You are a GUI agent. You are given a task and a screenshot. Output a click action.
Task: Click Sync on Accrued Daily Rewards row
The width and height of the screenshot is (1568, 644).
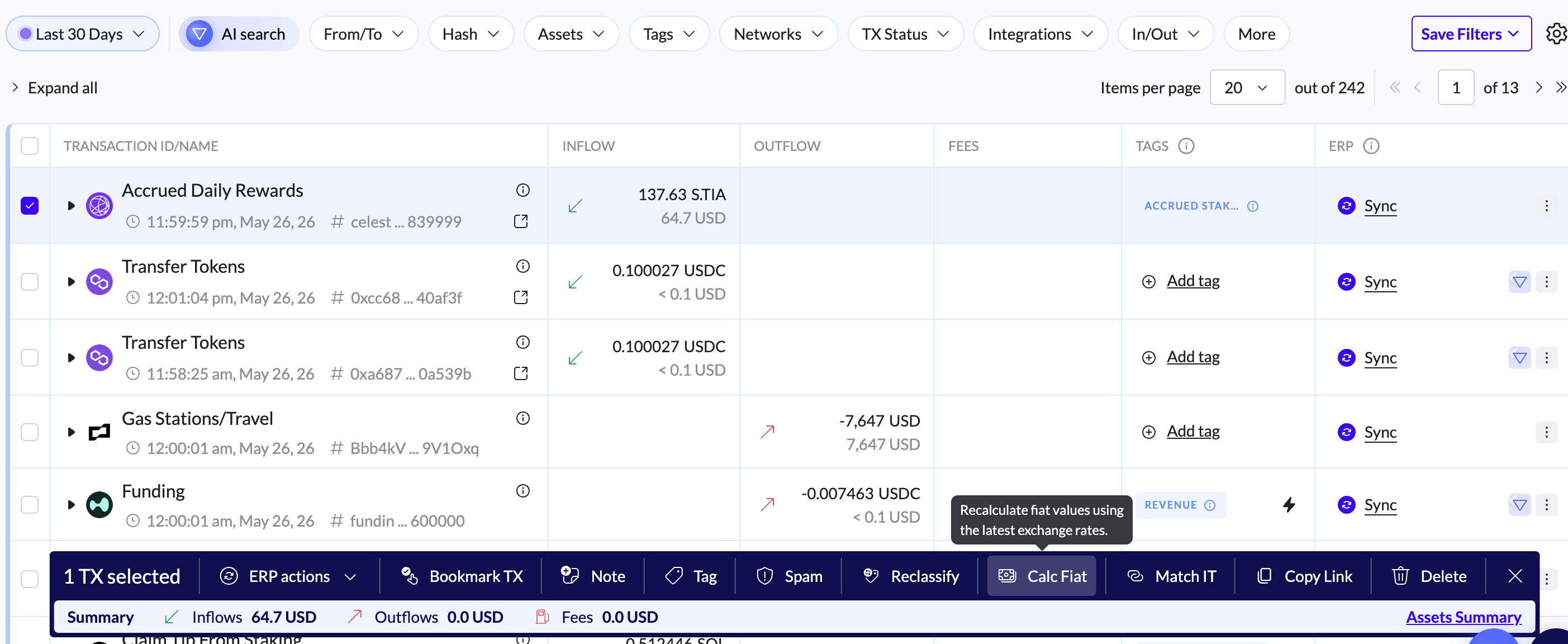coord(1380,206)
